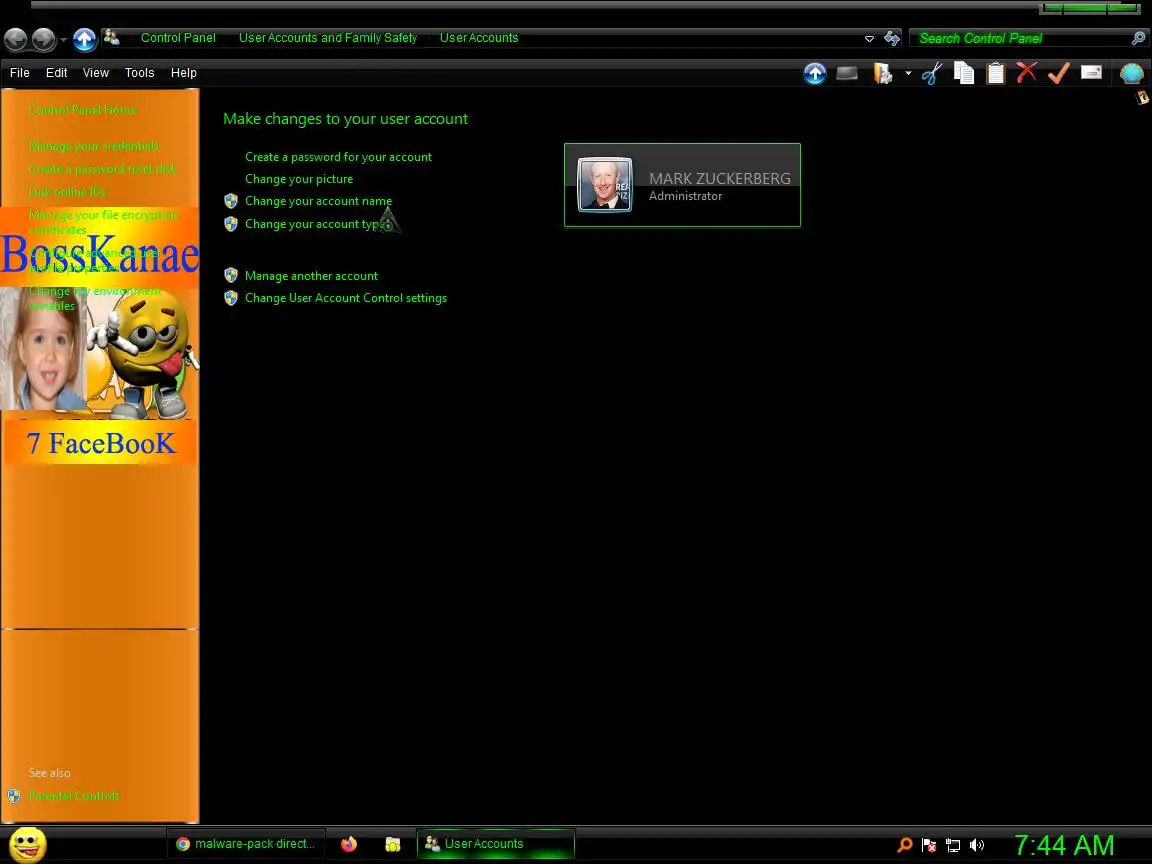The height and width of the screenshot is (864, 1152).
Task: Open the File menu
Action: (x=20, y=73)
